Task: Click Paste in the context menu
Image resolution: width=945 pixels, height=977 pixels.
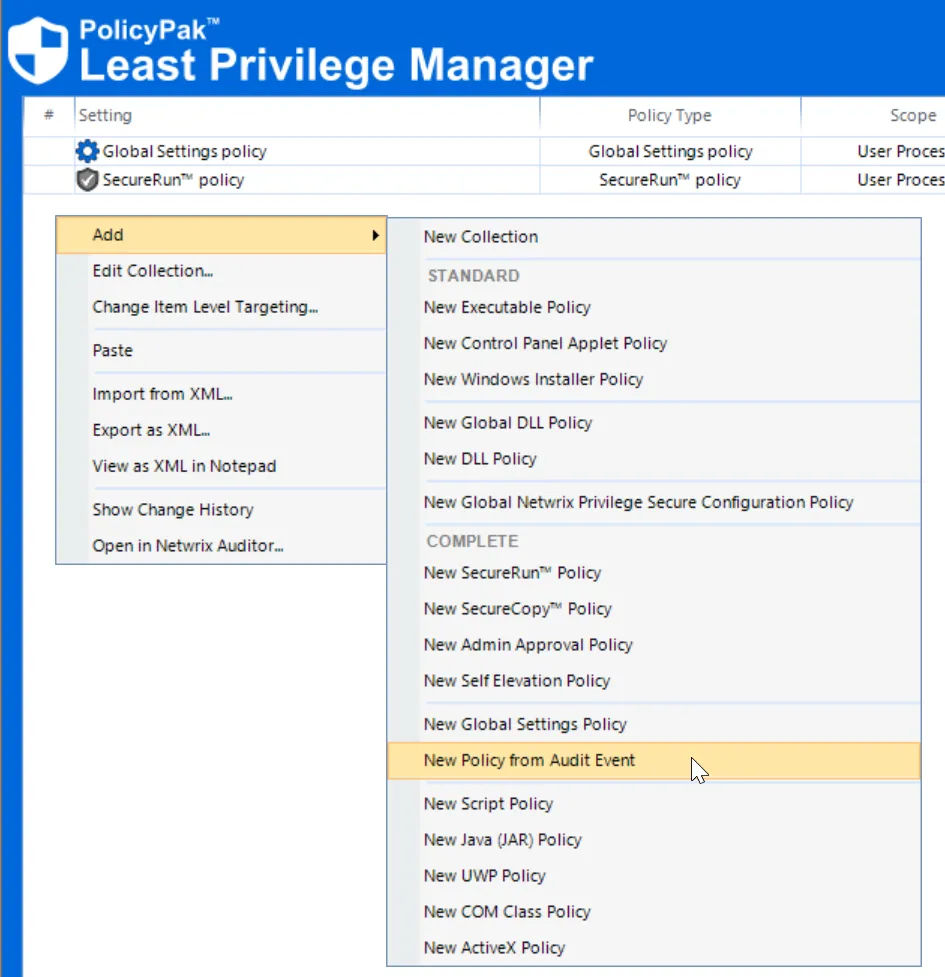Action: pyautogui.click(x=112, y=350)
